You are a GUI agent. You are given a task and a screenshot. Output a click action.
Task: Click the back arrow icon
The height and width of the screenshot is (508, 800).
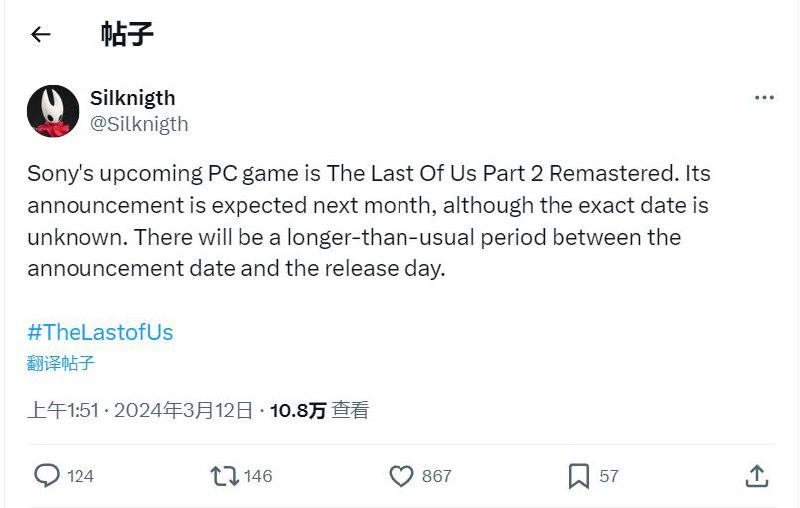[40, 35]
